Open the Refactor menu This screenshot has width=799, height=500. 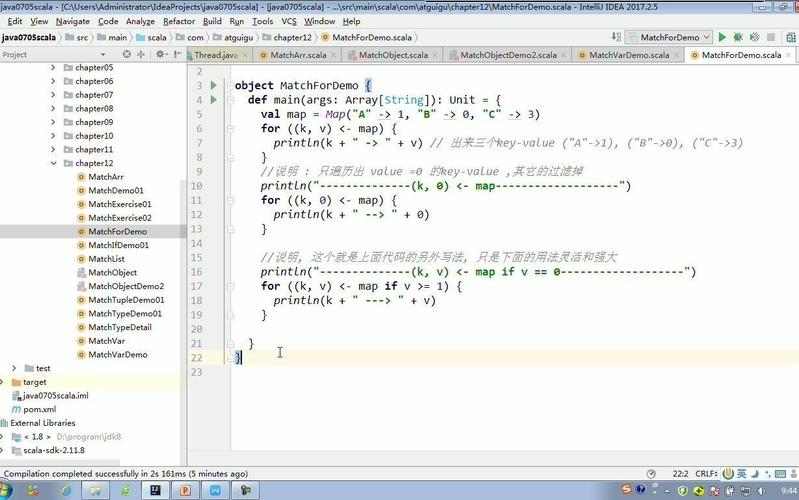179,21
